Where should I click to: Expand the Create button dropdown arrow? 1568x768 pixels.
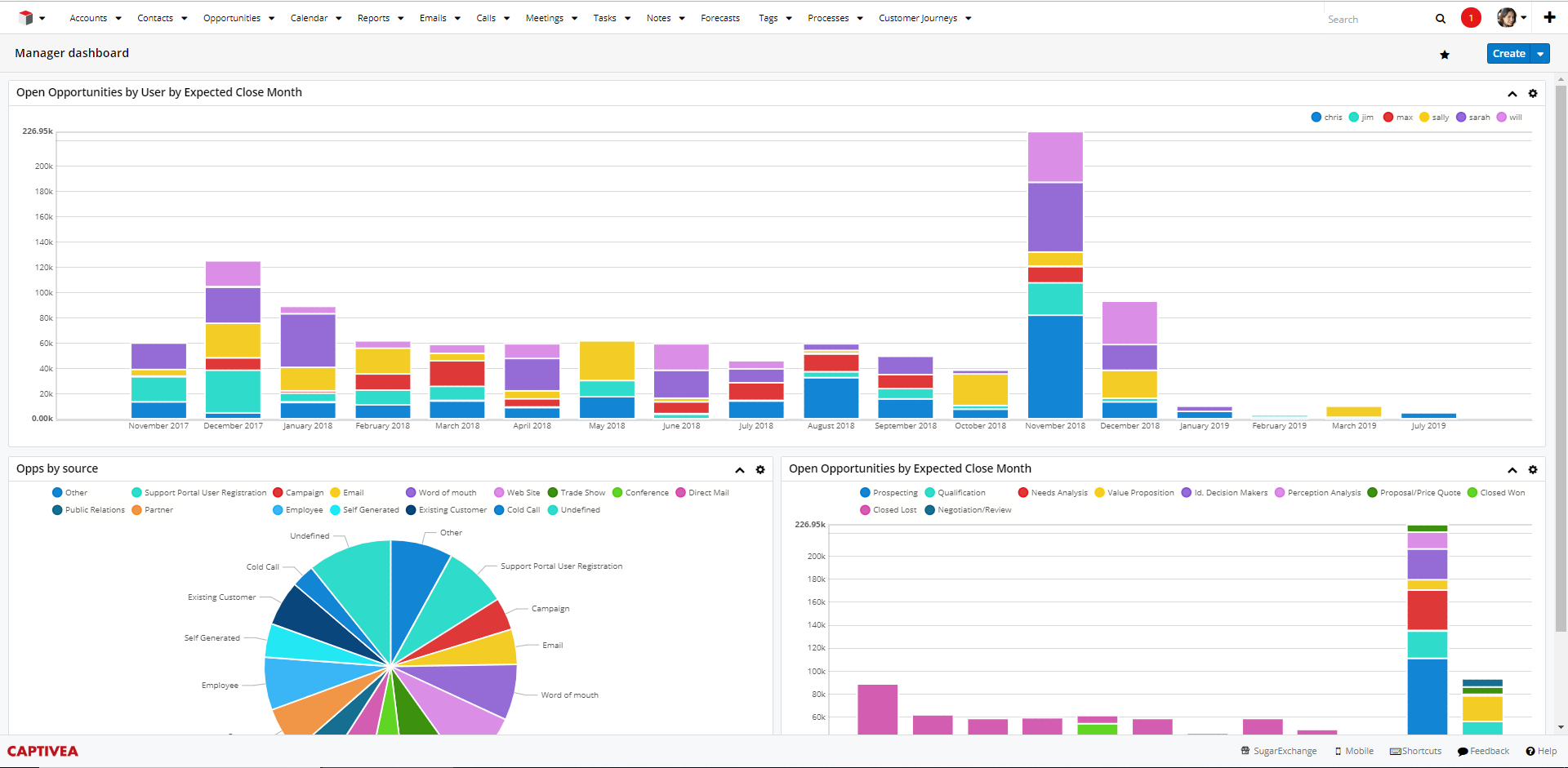tap(1540, 54)
